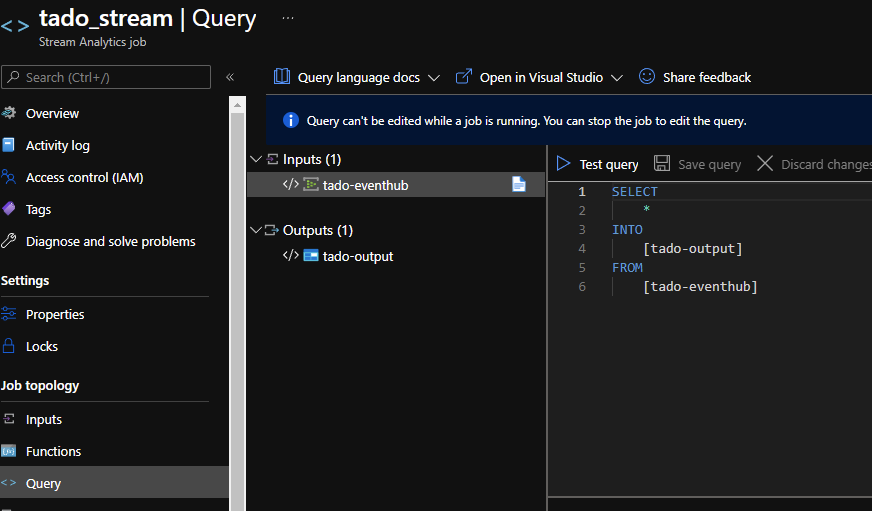Collapse the Outputs (1) tree section
Viewport: 872px width, 511px height.
coord(256,230)
